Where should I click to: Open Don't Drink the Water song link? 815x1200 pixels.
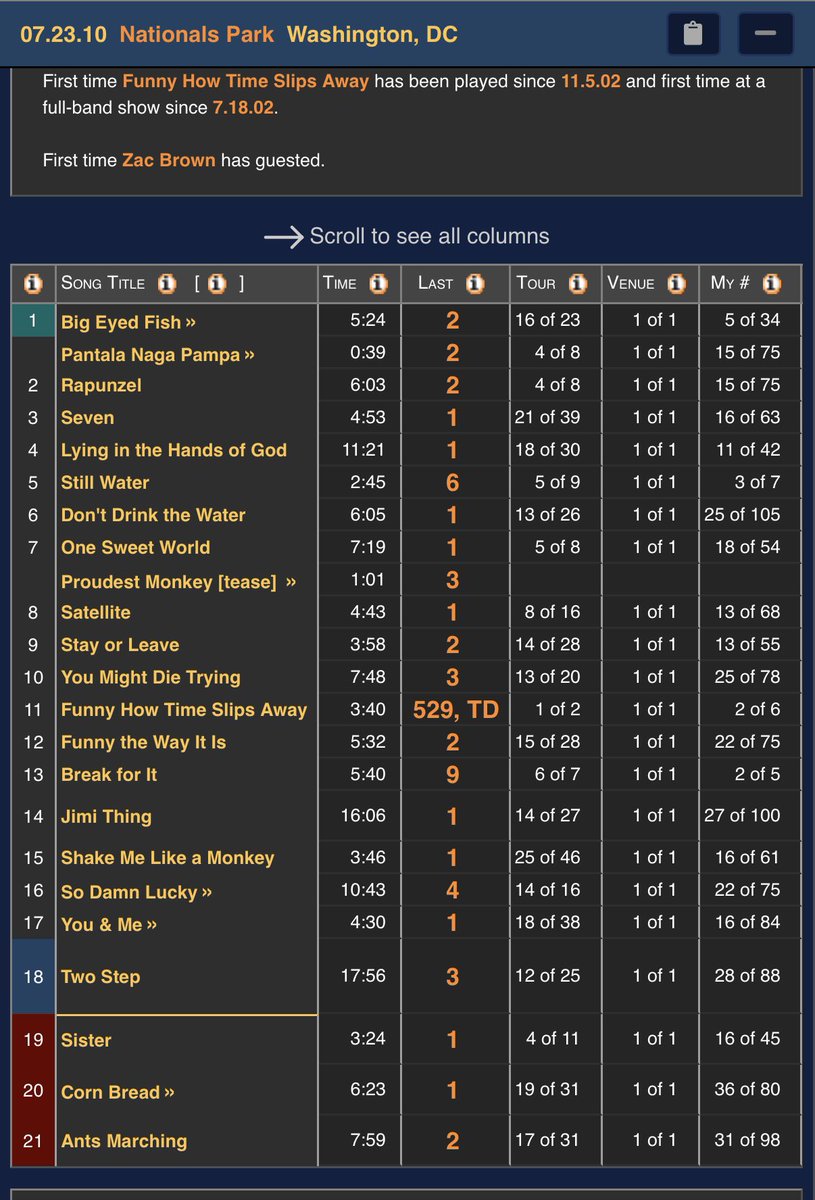coord(153,515)
